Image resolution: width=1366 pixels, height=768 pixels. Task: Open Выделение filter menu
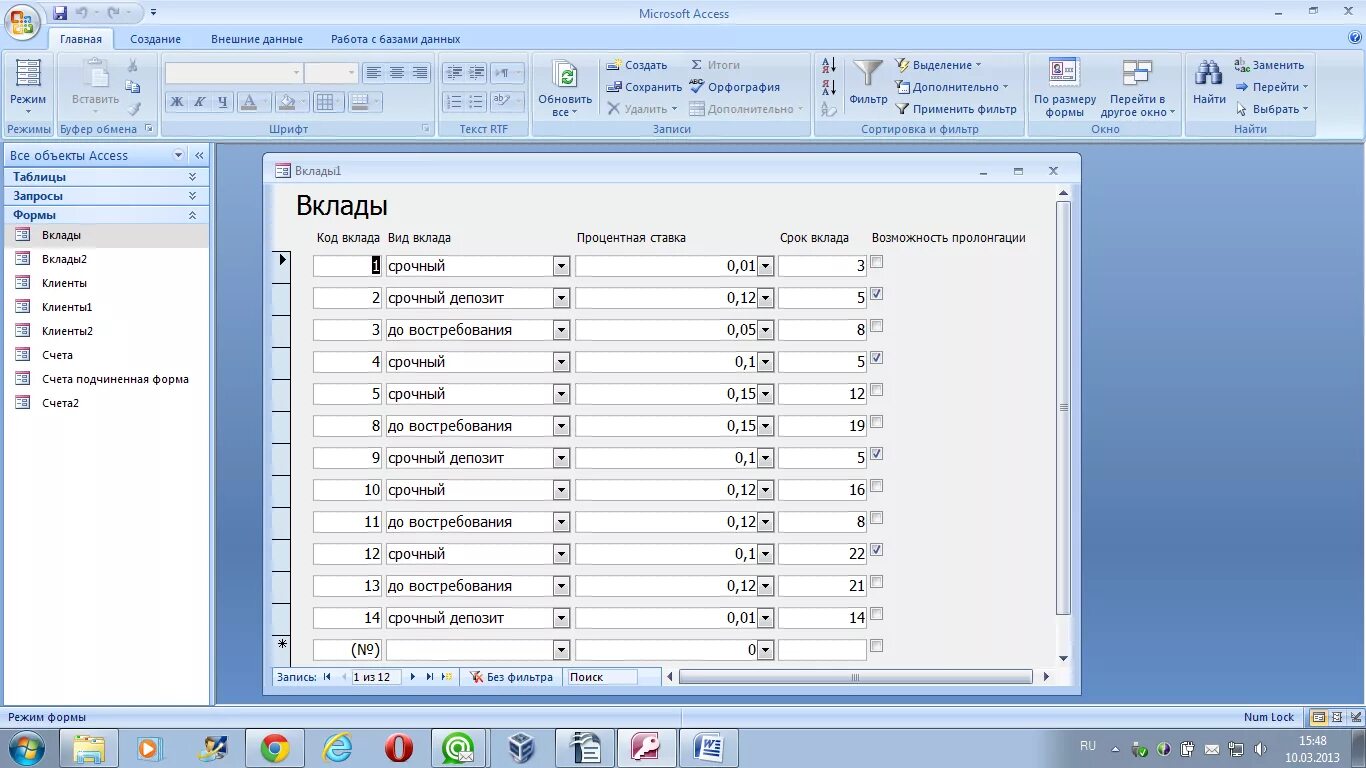click(x=939, y=65)
